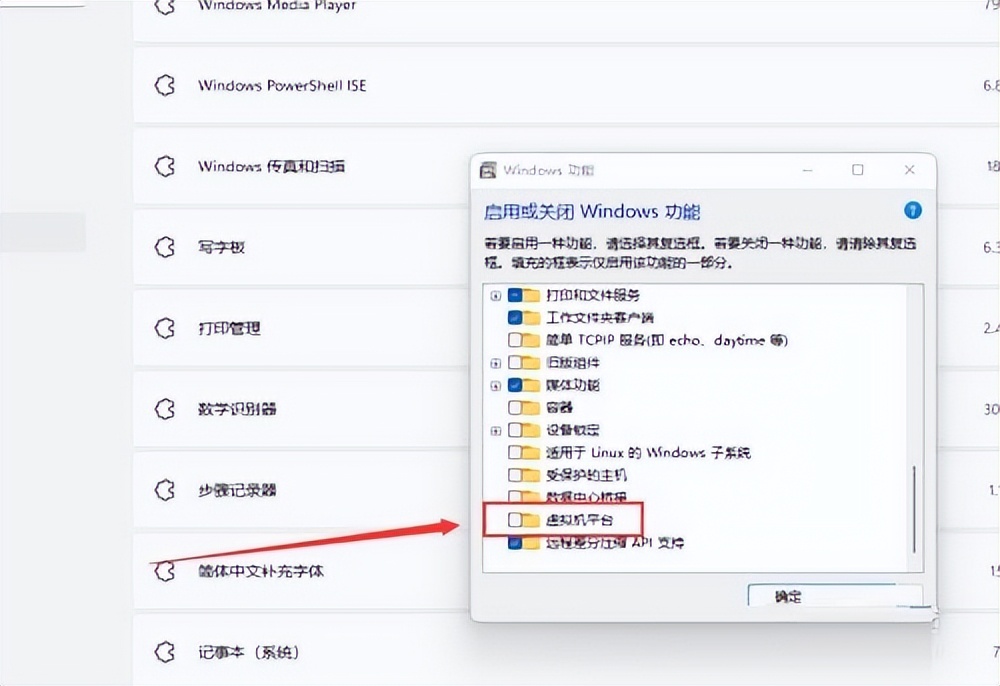Click the Windows 功能 title bar icon
Viewport: 1000px width, 686px height.
486,169
